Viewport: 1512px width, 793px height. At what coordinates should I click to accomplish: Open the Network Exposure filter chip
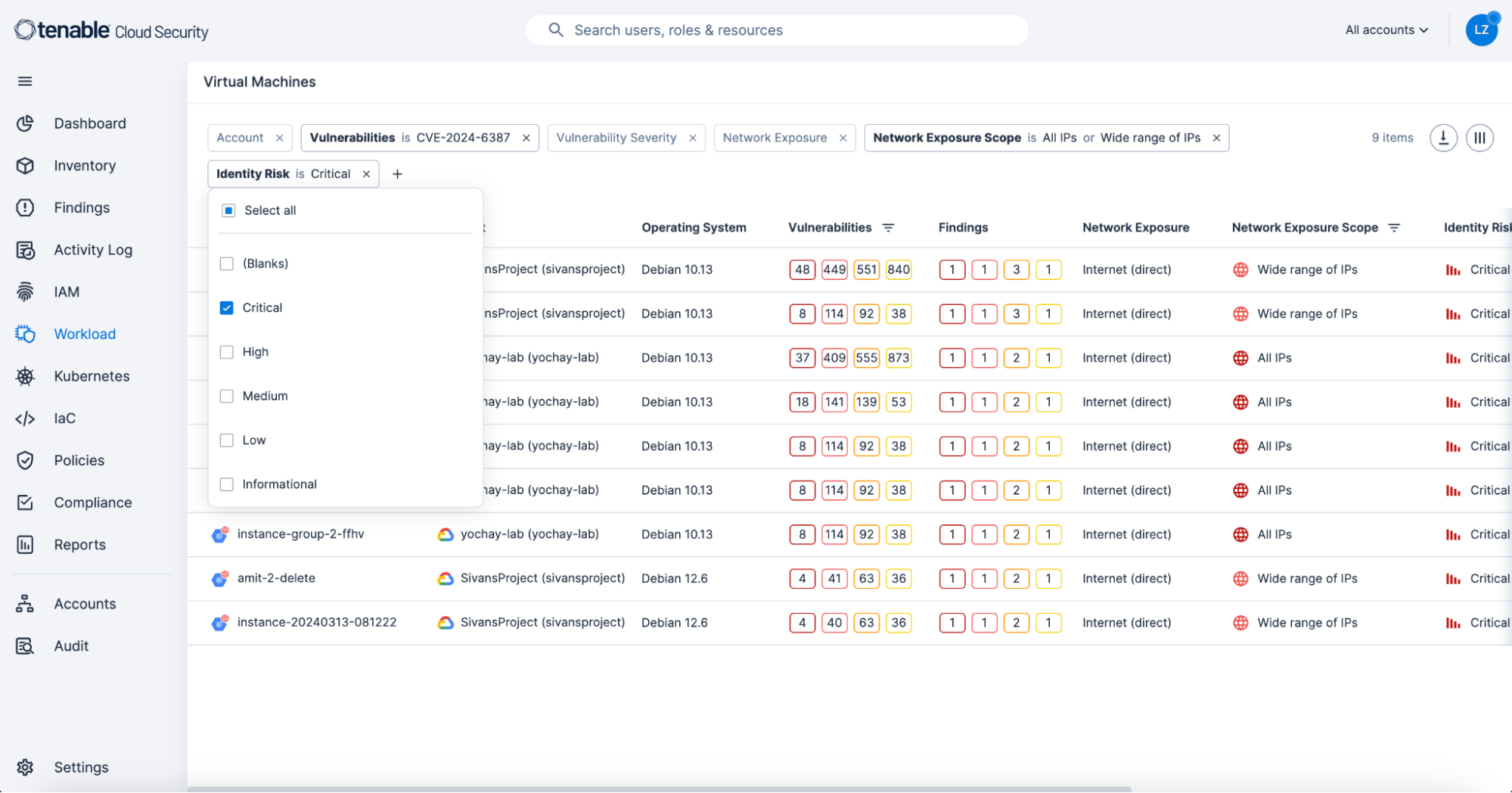click(775, 138)
